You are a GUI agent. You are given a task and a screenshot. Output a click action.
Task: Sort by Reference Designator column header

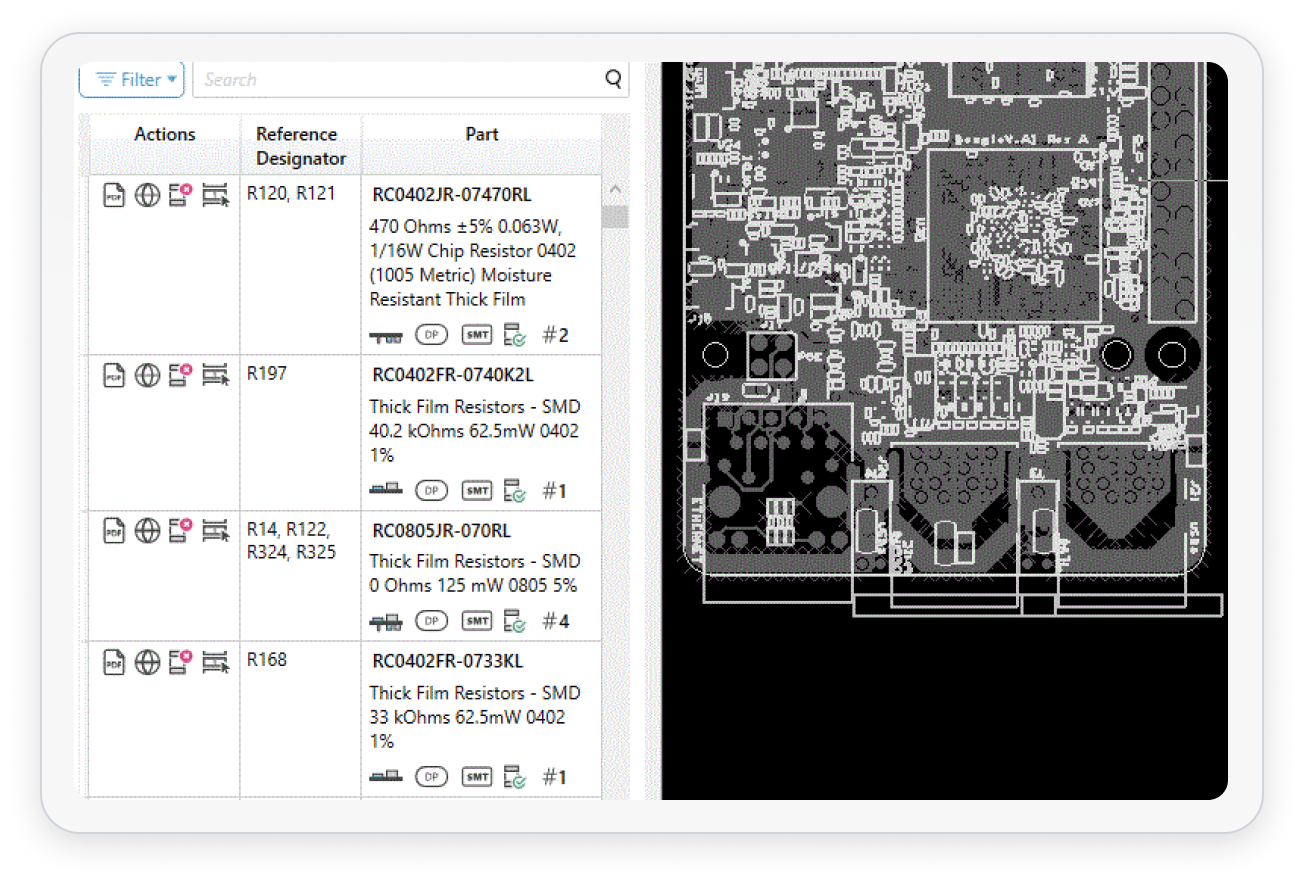(301, 146)
